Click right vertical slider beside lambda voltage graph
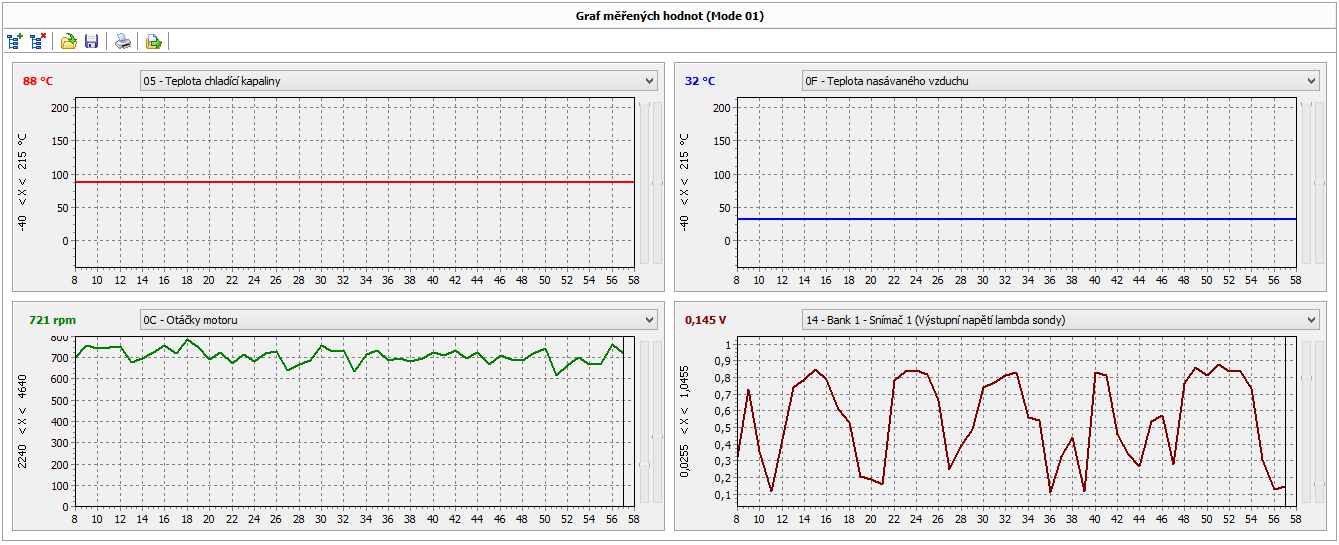 click(1319, 422)
